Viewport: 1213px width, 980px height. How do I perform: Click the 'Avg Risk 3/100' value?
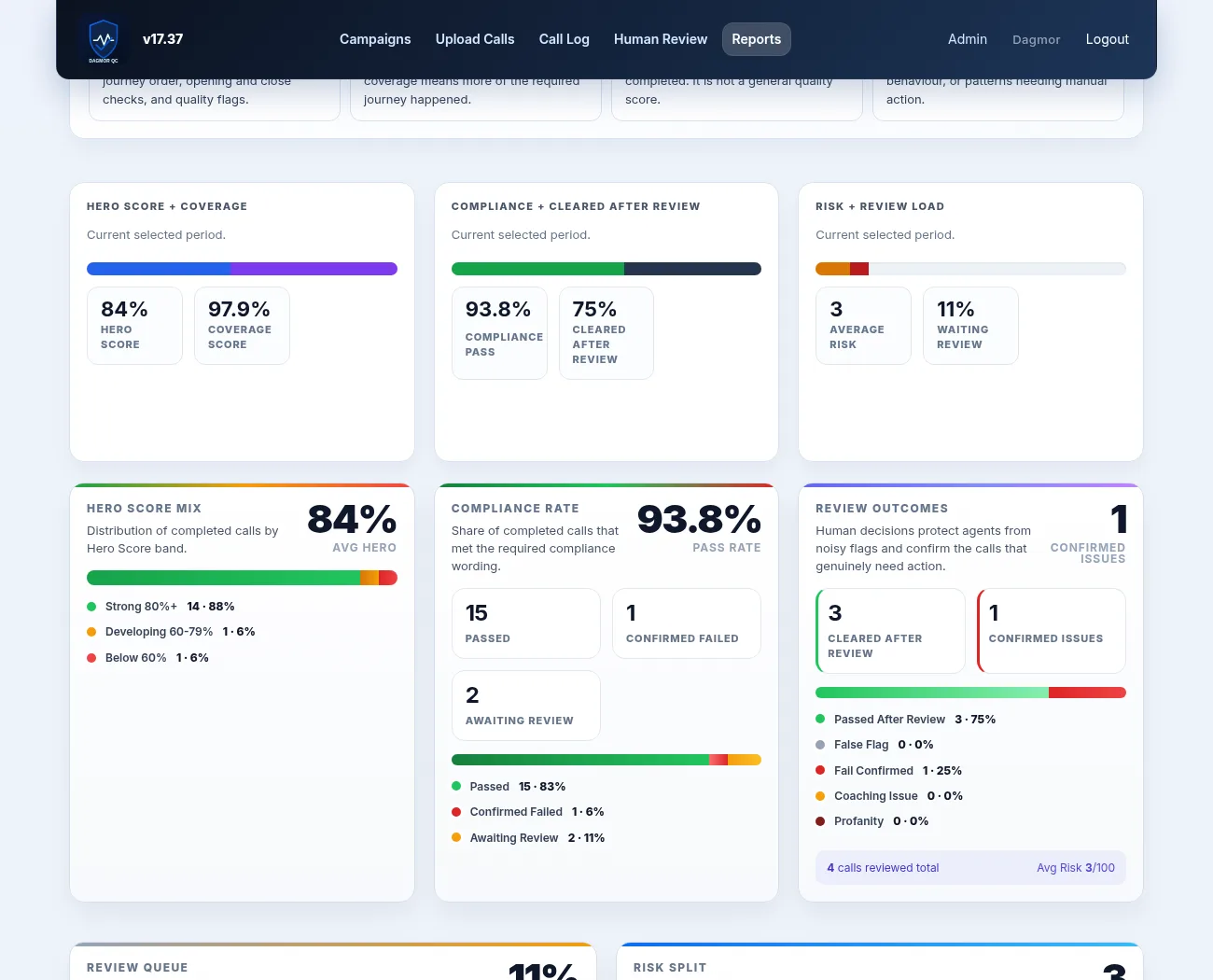point(1076,868)
